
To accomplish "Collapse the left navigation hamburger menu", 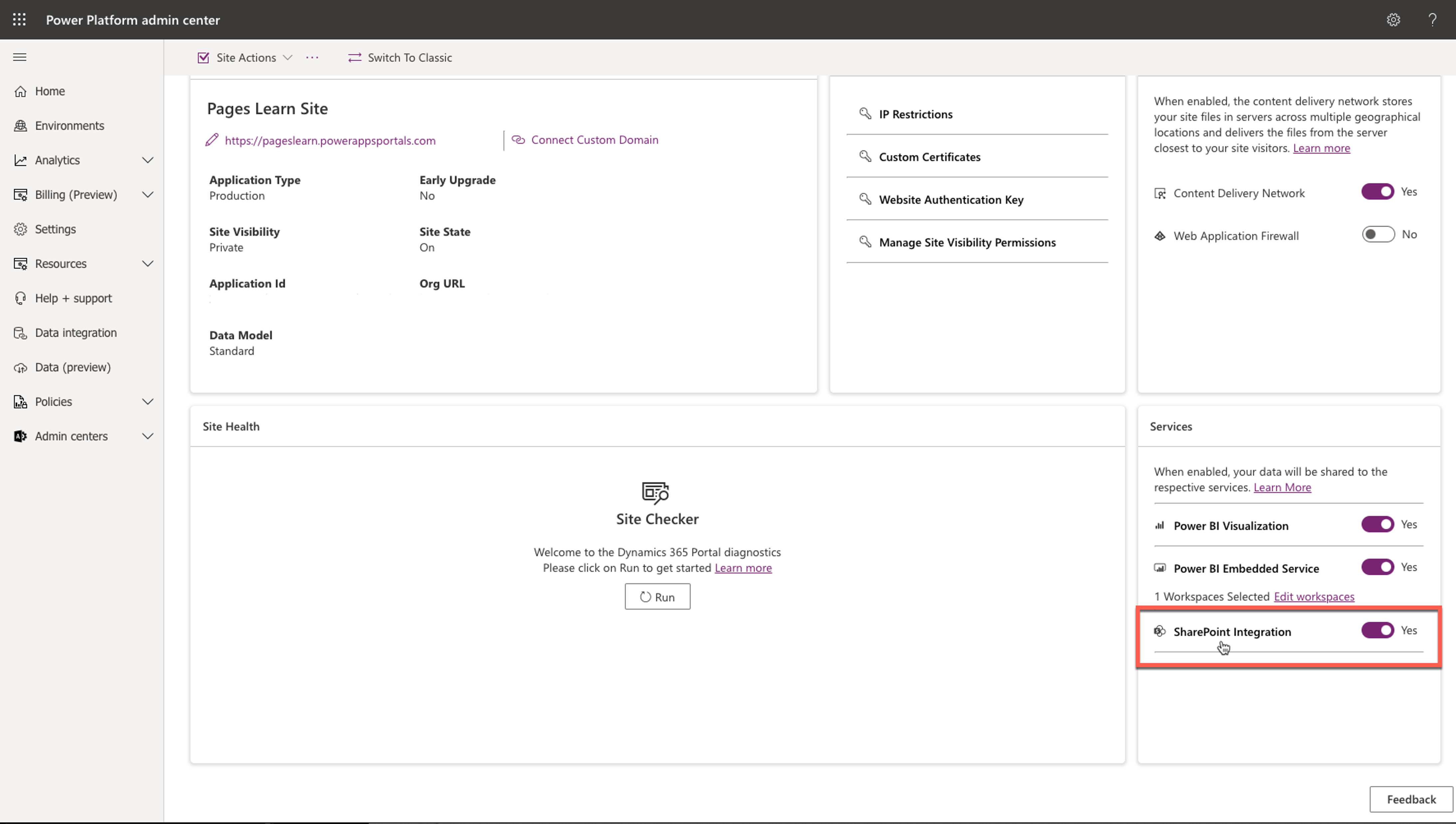I will (x=20, y=57).
